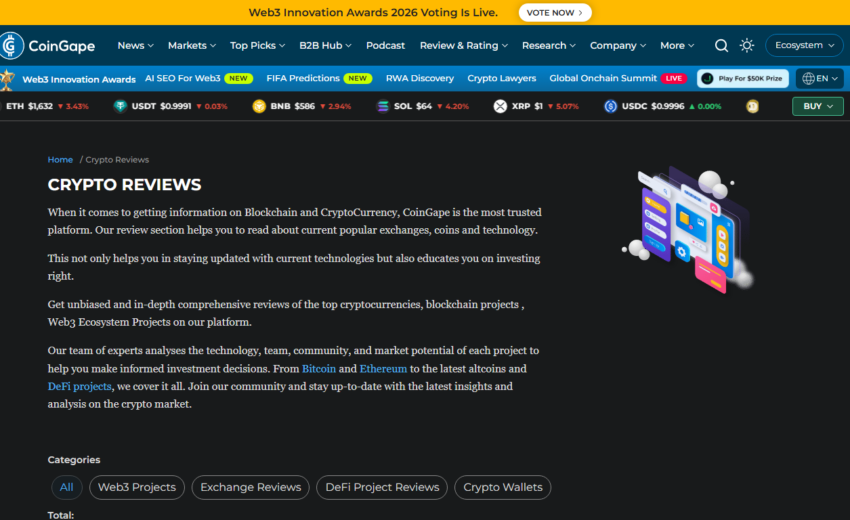
Task: Open Web3 Innovation Awards link
Action: (x=79, y=79)
